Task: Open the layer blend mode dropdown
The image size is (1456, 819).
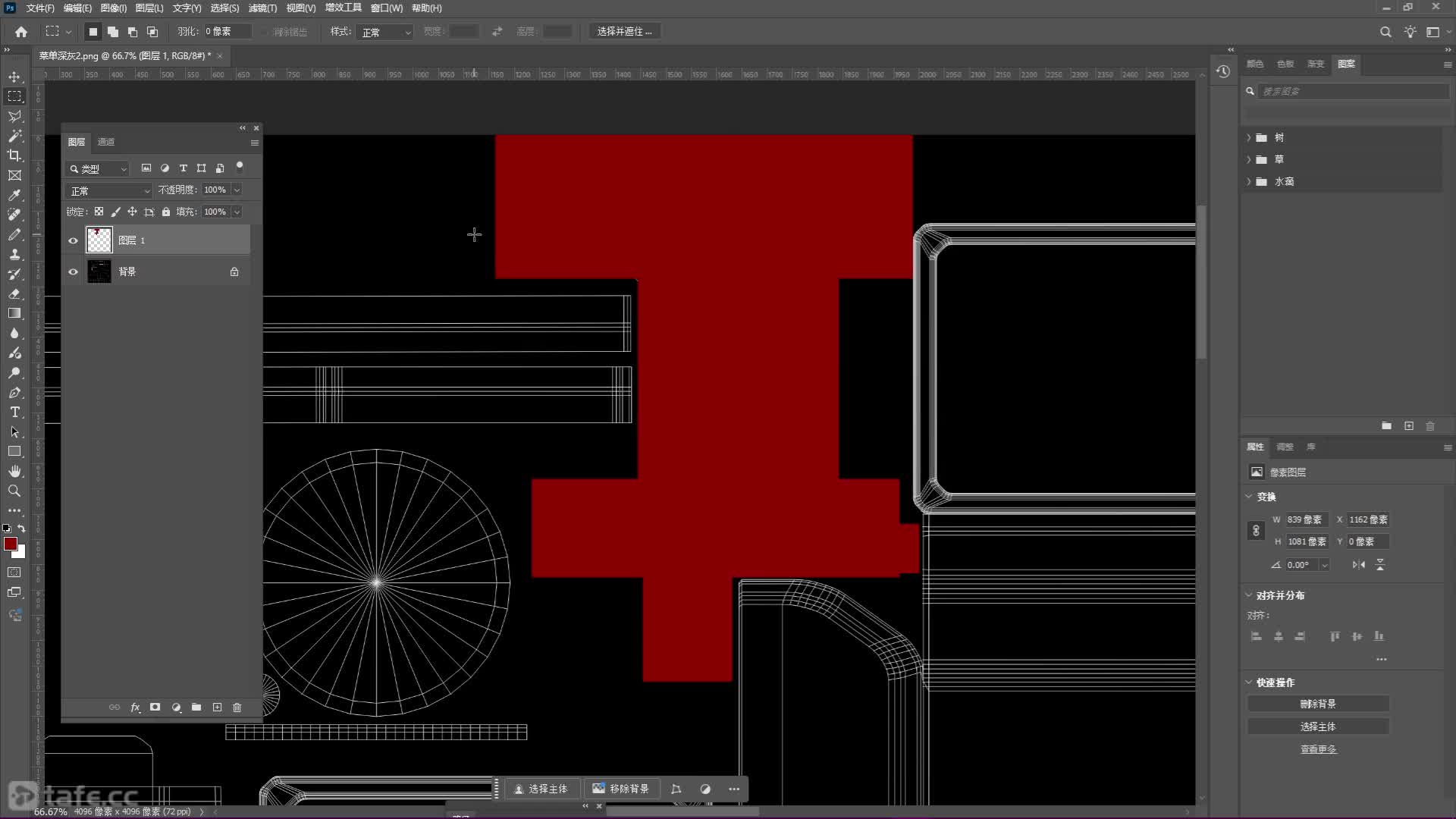Action: pos(109,190)
